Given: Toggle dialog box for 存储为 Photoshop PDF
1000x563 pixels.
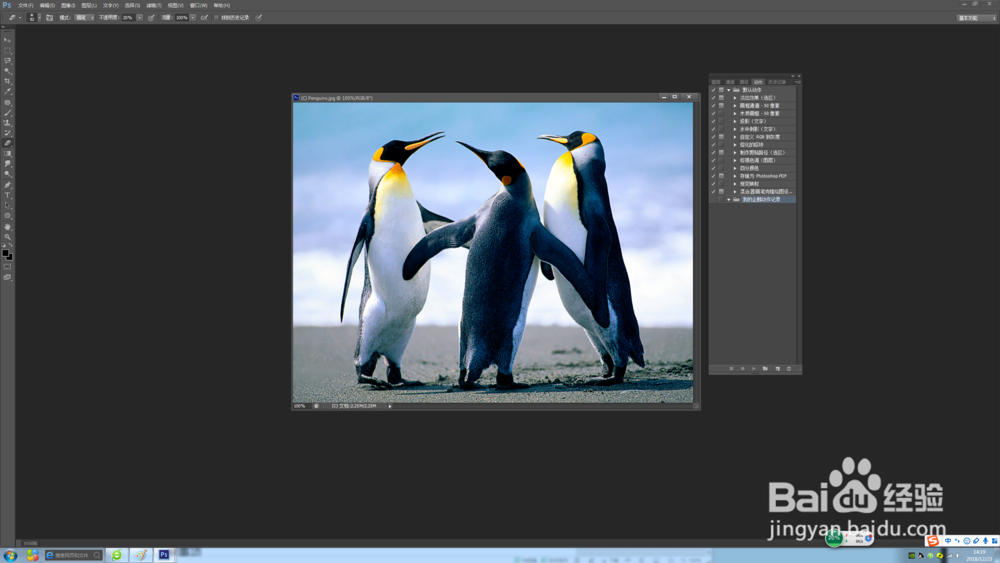Looking at the screenshot, I should coord(721,176).
